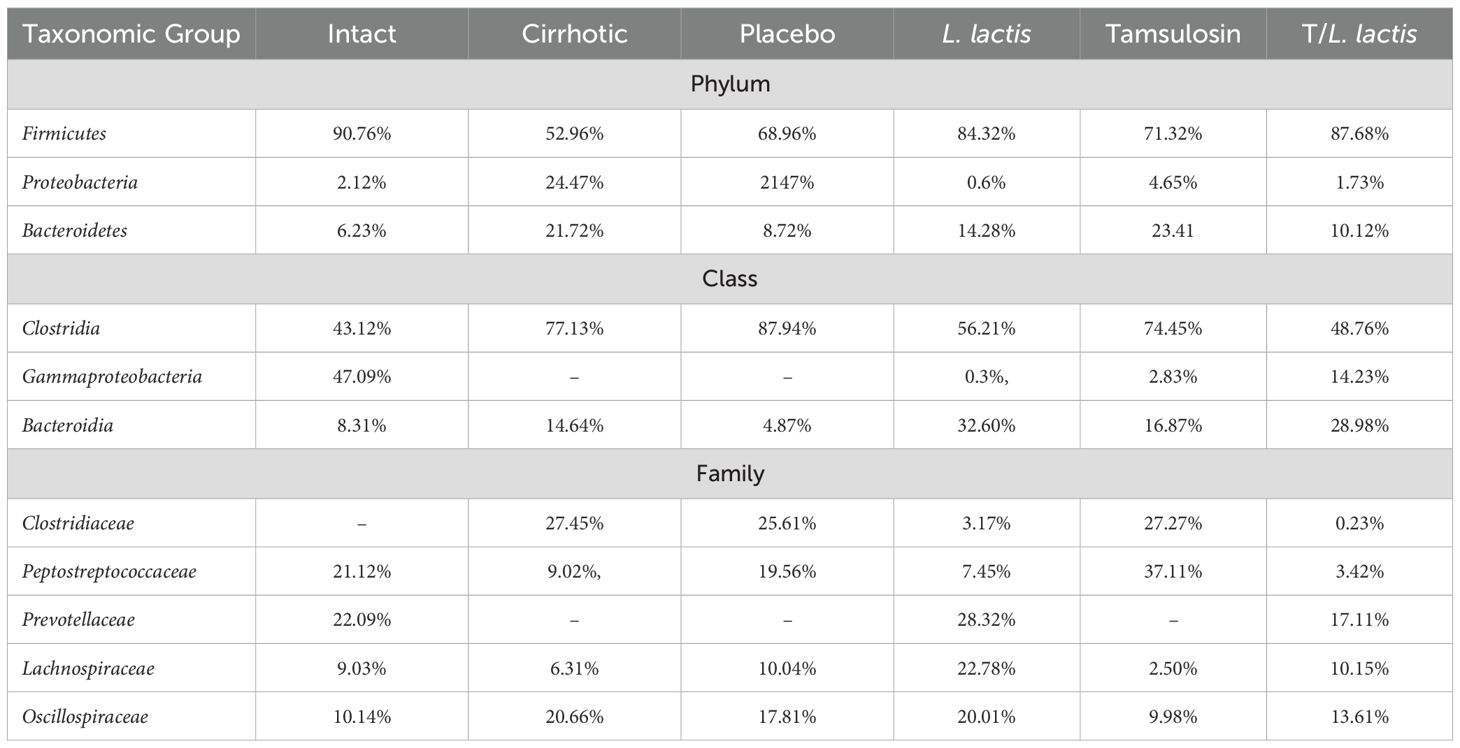Select the 87.94% Clostridia Placebo cell
Viewport: 1460px width, 748px height.
787,328
